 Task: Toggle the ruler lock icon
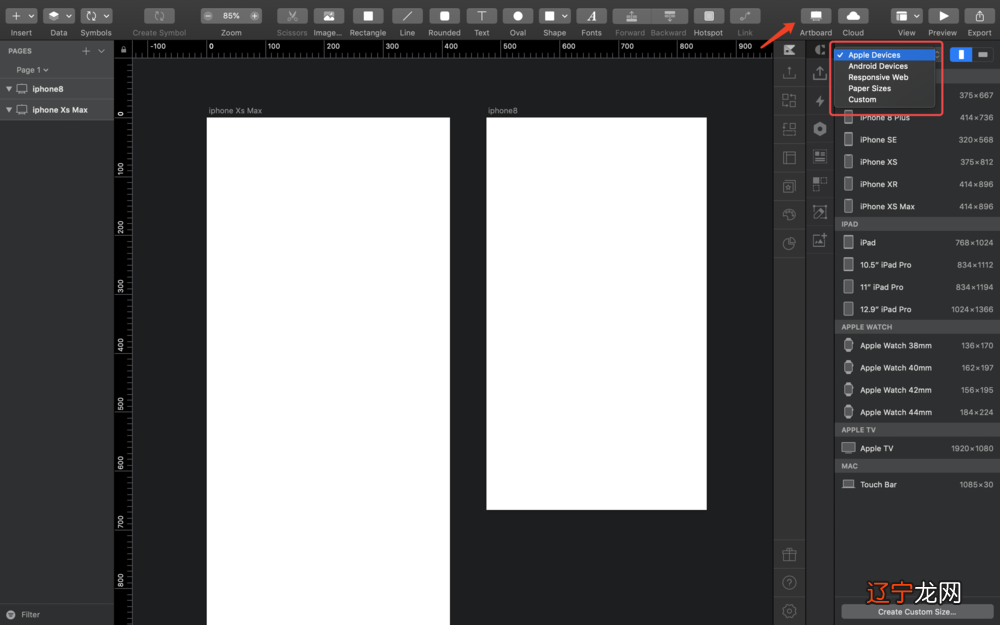point(123,49)
